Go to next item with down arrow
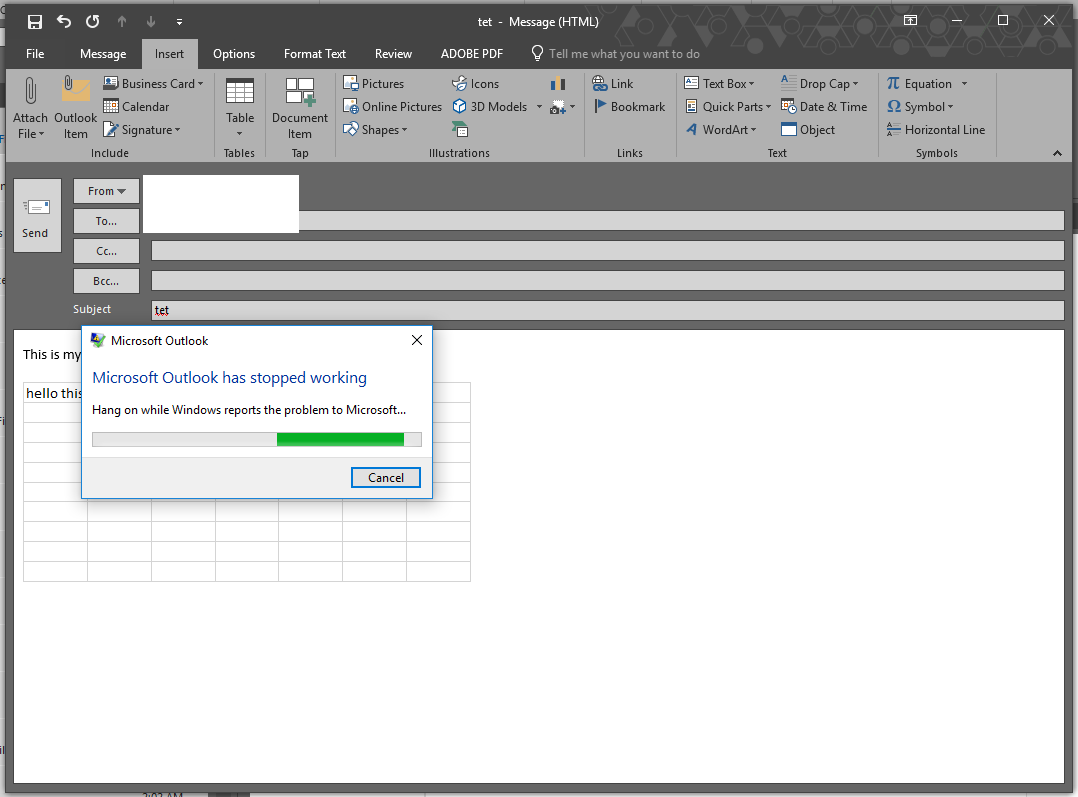1078x797 pixels. 151,22
